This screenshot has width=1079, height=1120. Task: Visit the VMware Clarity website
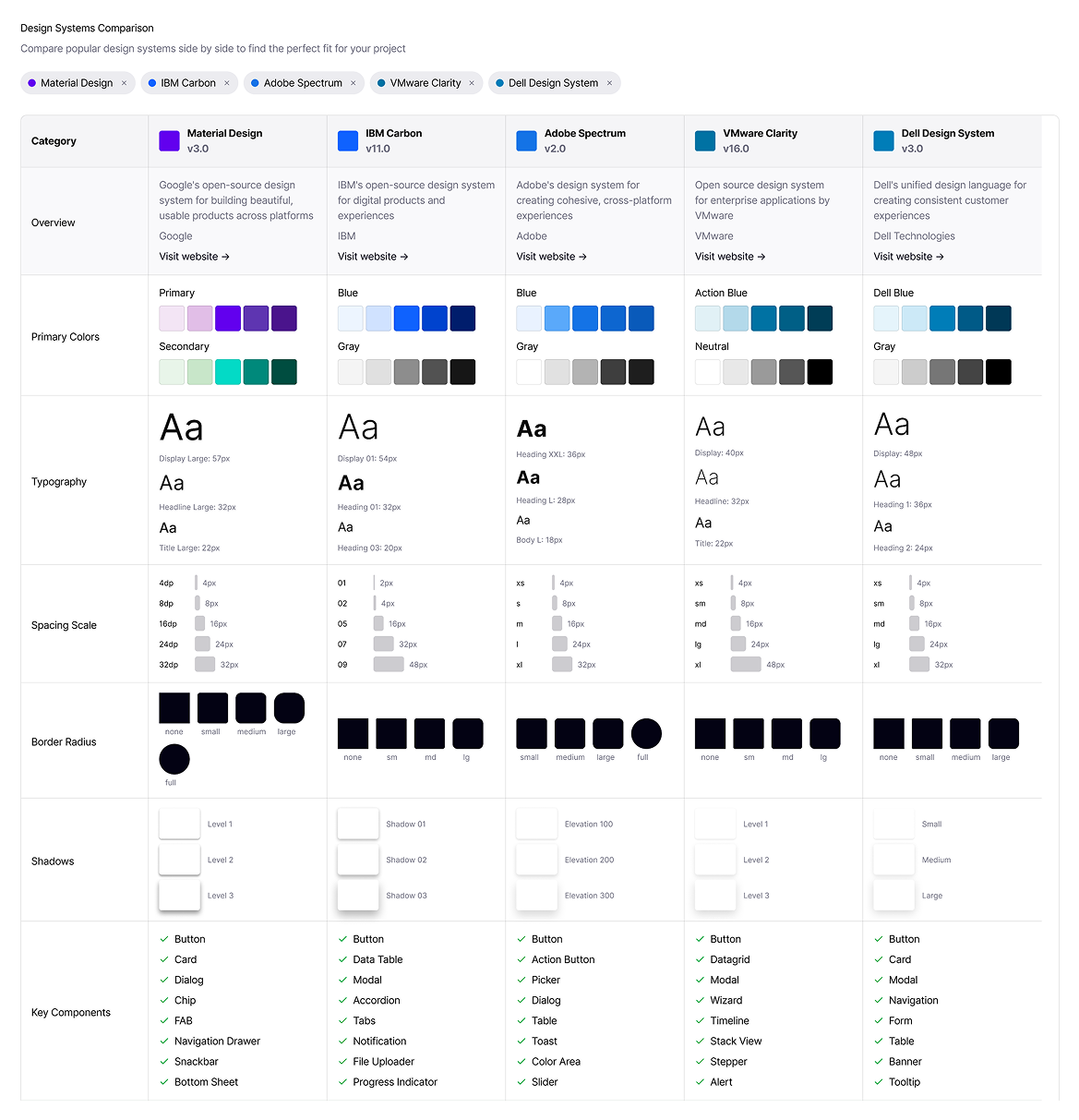click(x=730, y=257)
